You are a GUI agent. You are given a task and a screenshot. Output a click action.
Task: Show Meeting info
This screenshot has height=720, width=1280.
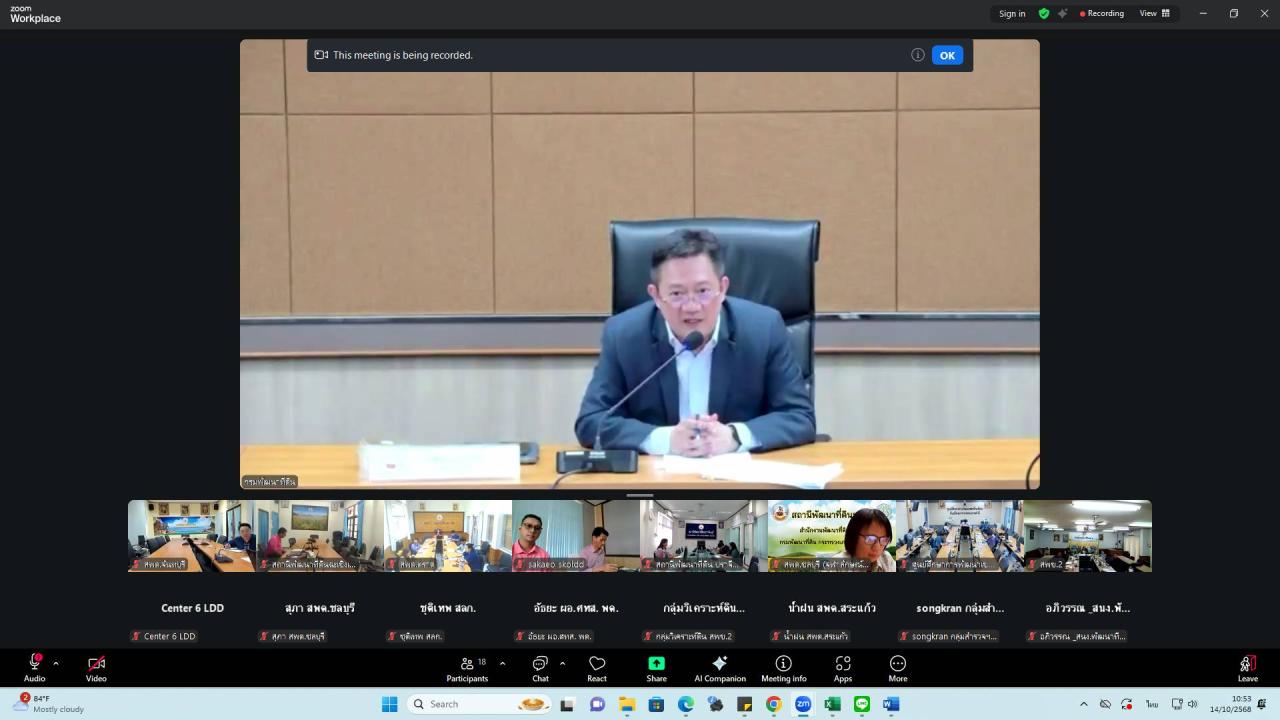coord(783,668)
